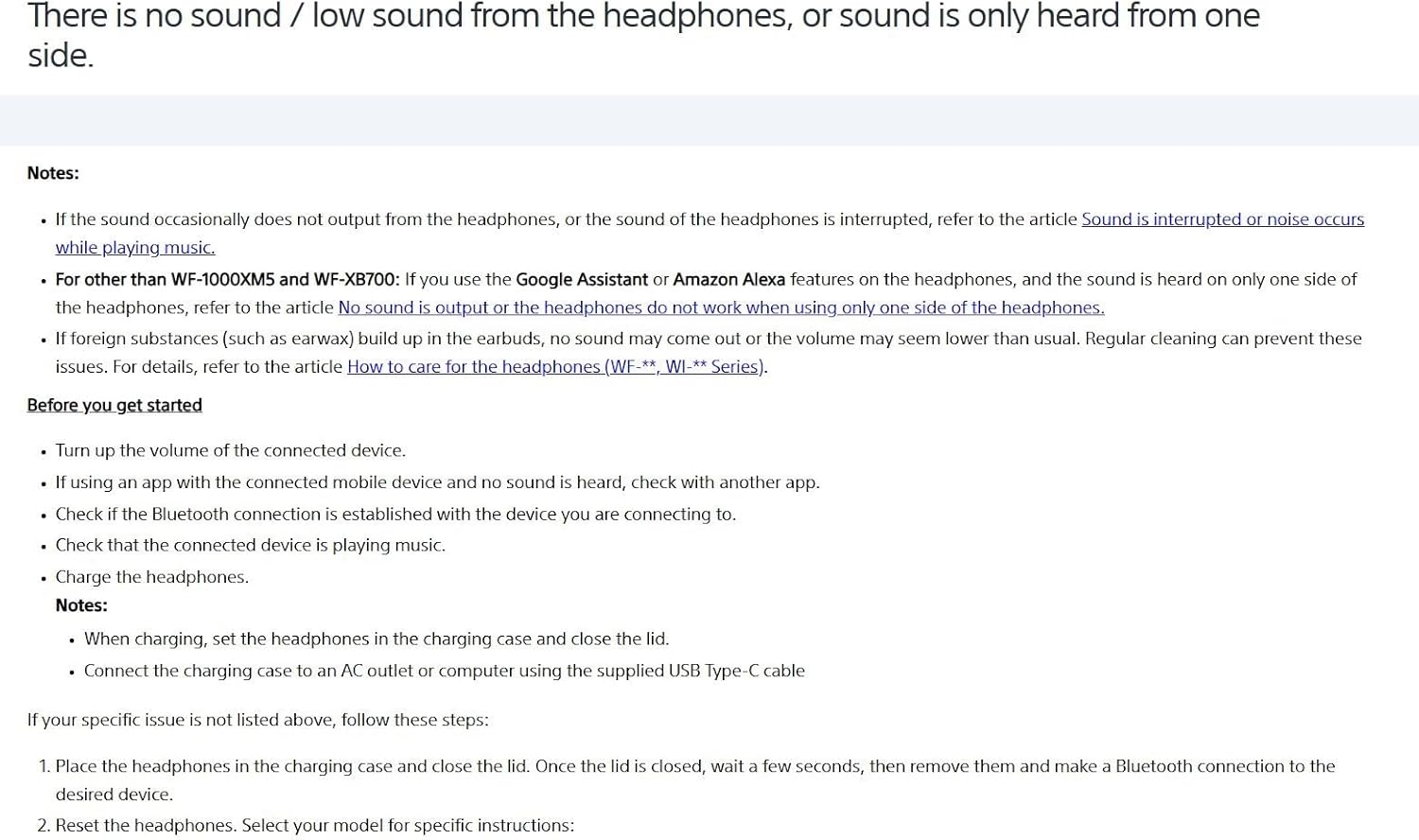This screenshot has width=1419, height=840.
Task: Click the "check with another app" bullet
Action: click(x=437, y=482)
